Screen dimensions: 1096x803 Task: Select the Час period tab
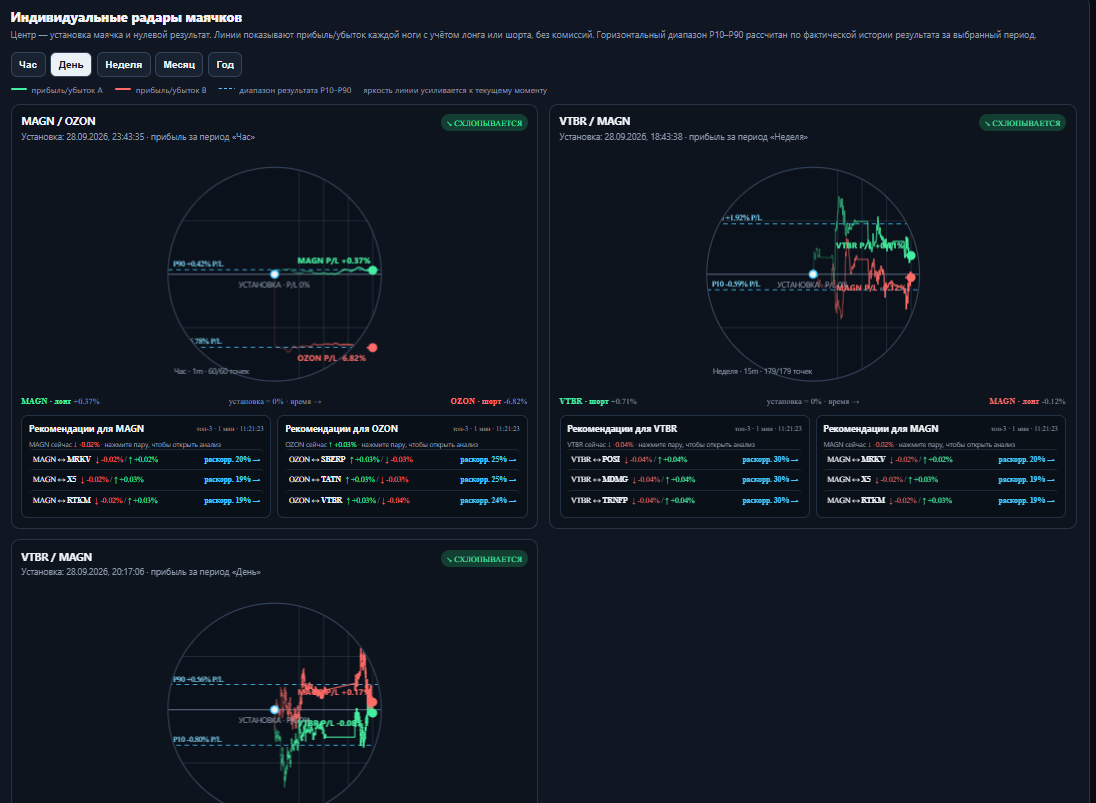(28, 64)
